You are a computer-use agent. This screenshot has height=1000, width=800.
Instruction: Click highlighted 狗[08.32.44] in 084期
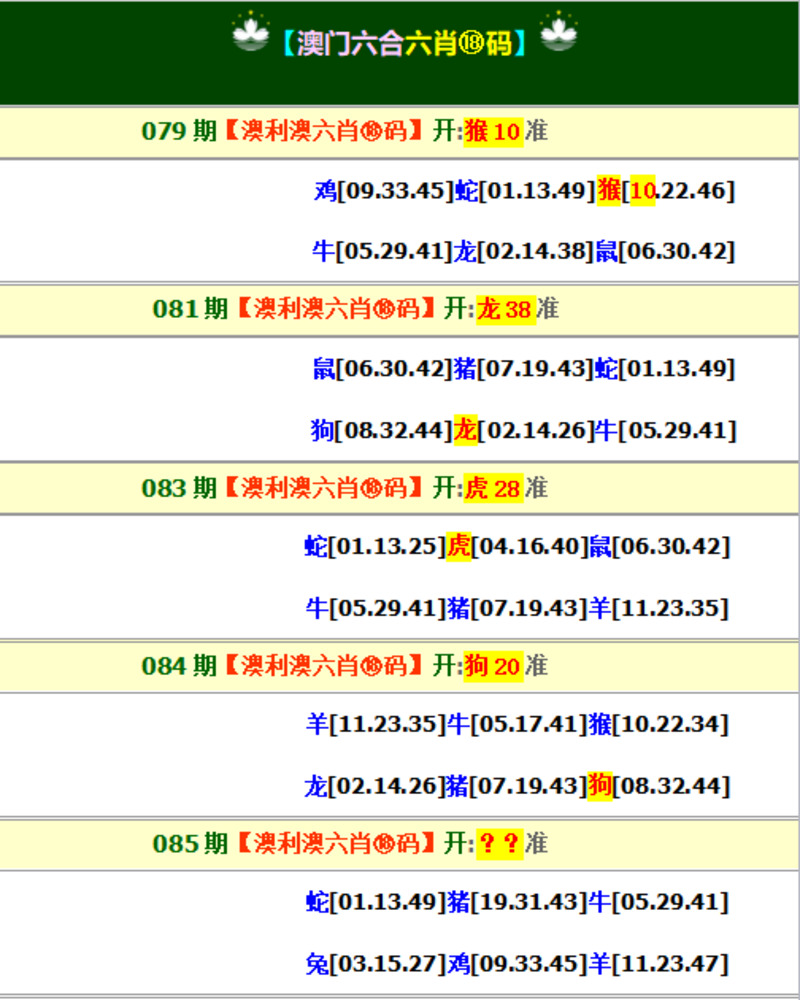click(x=659, y=786)
